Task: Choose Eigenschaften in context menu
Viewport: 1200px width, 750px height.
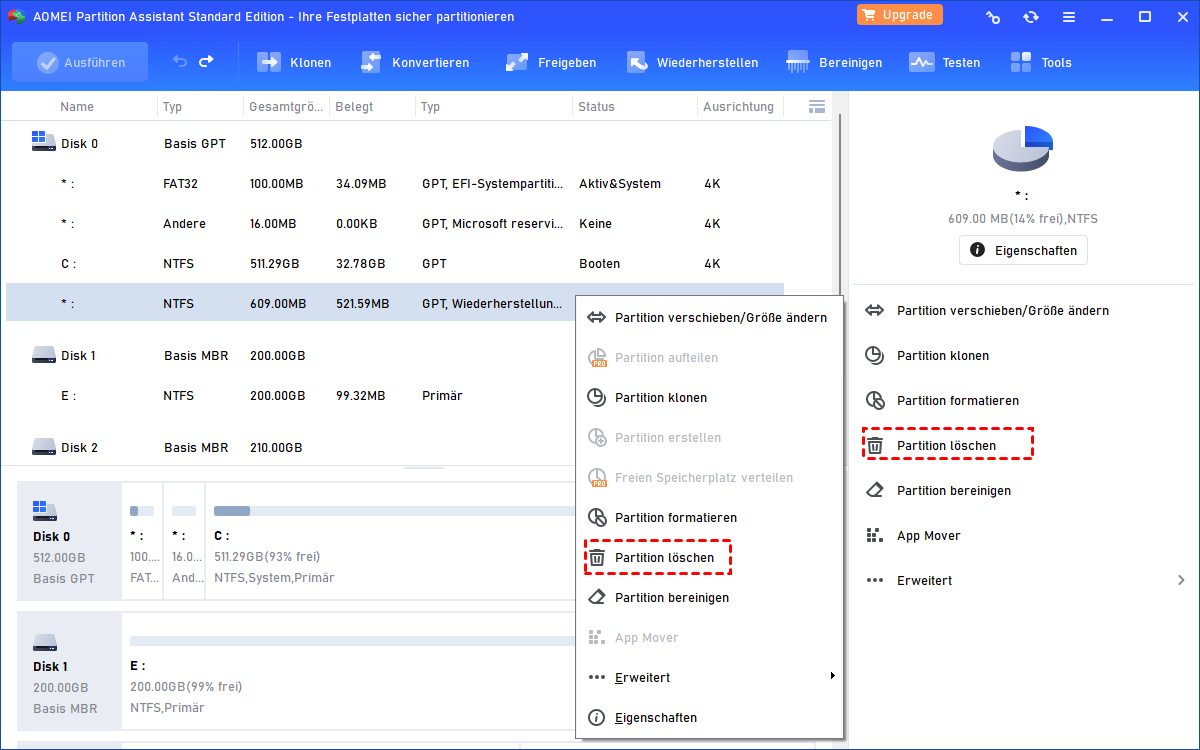Action: pos(709,718)
